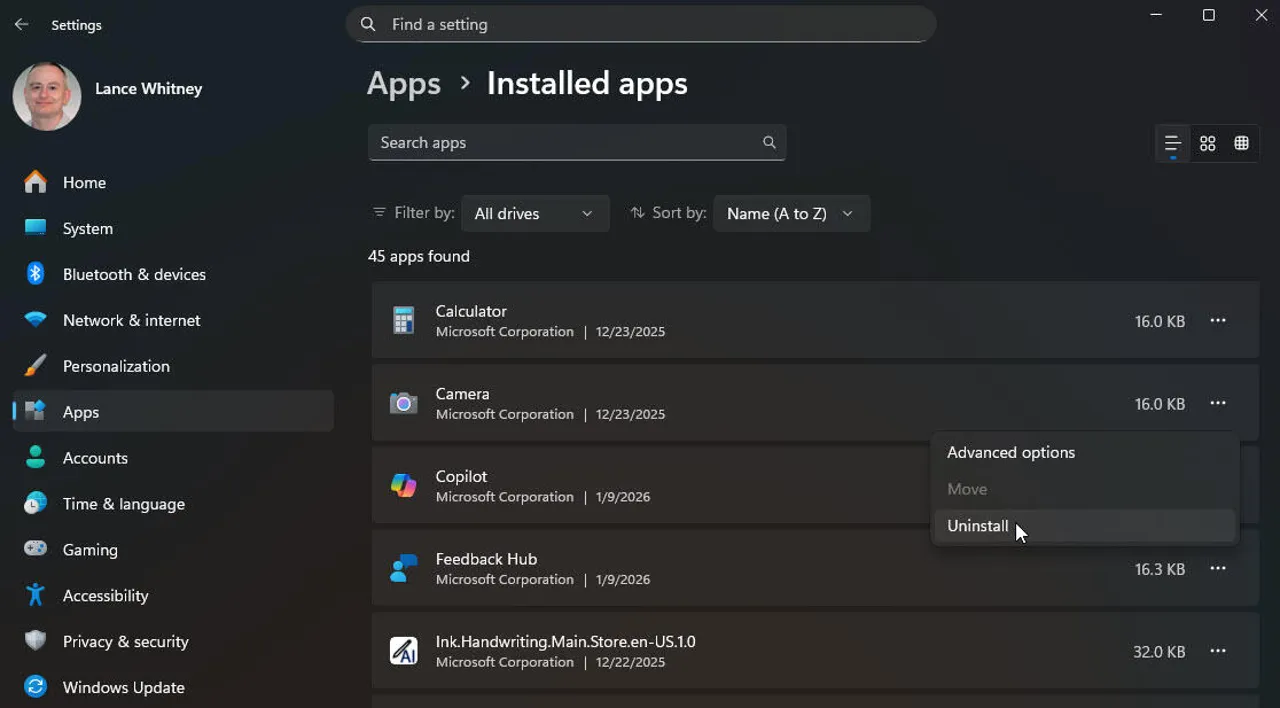Open the All drives filter dropdown
Screen dimensions: 1280x708
(x=535, y=213)
